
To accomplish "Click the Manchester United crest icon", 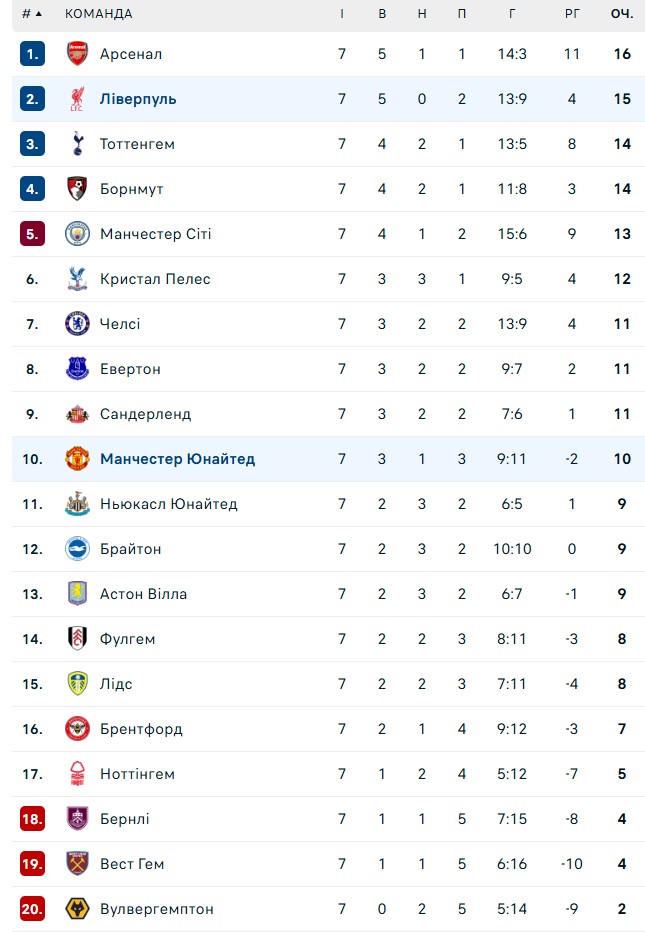I will pos(77,459).
